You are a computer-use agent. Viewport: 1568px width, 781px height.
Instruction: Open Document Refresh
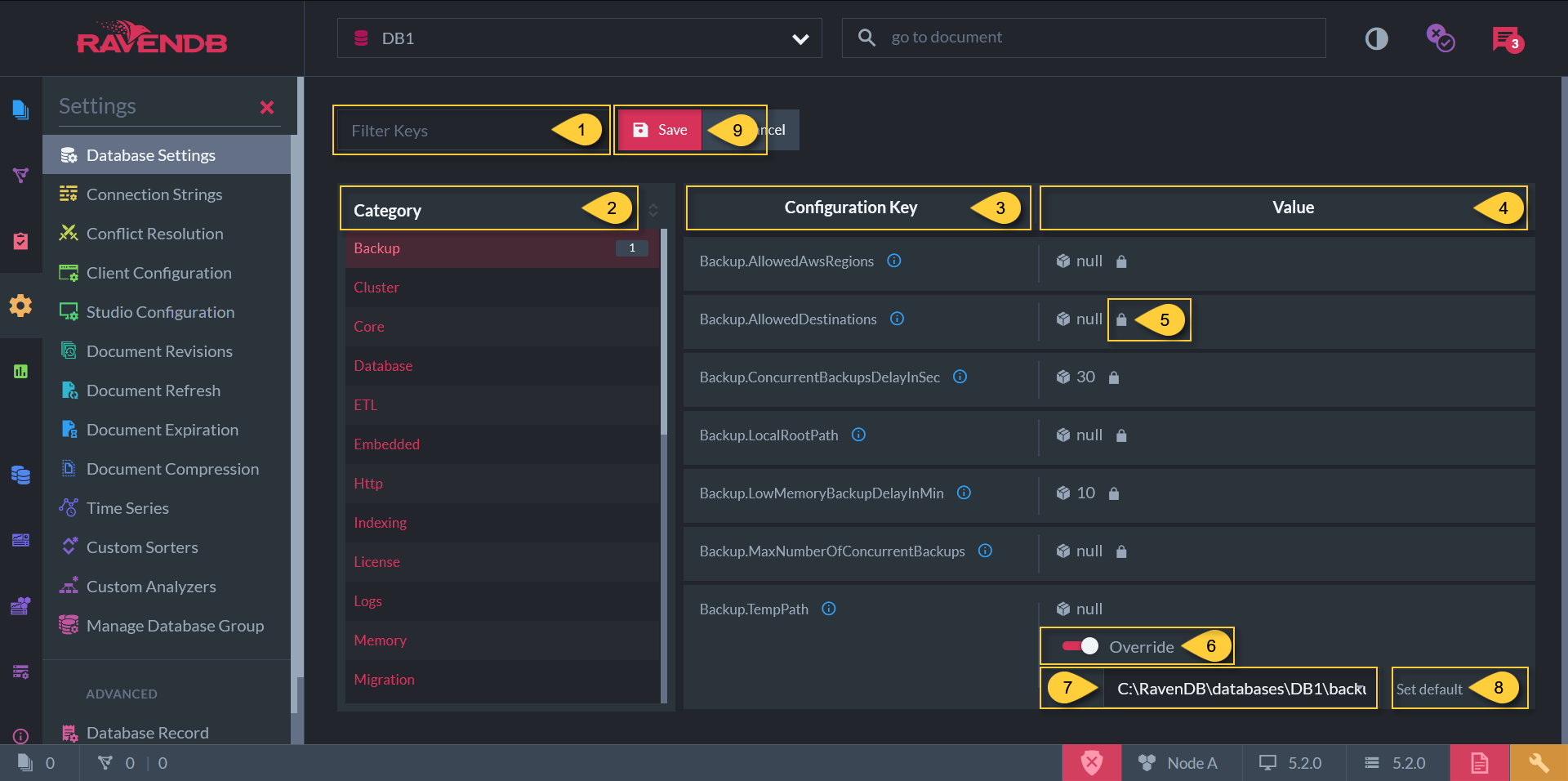(167, 390)
